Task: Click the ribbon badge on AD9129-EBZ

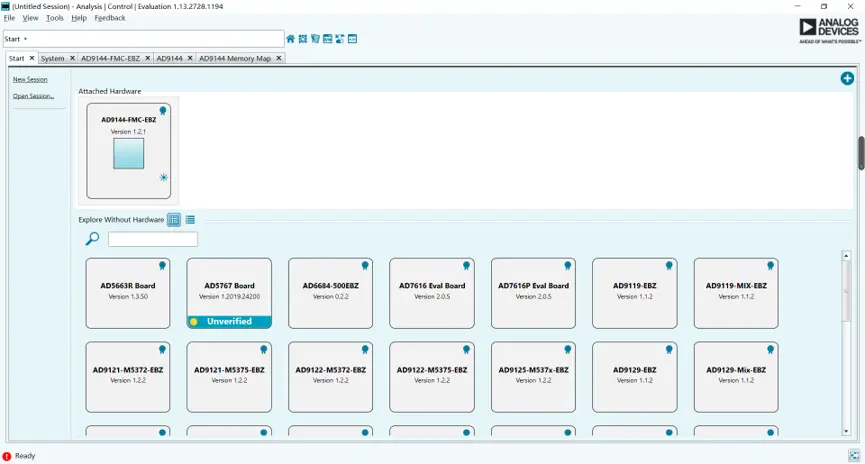Action: 669,350
